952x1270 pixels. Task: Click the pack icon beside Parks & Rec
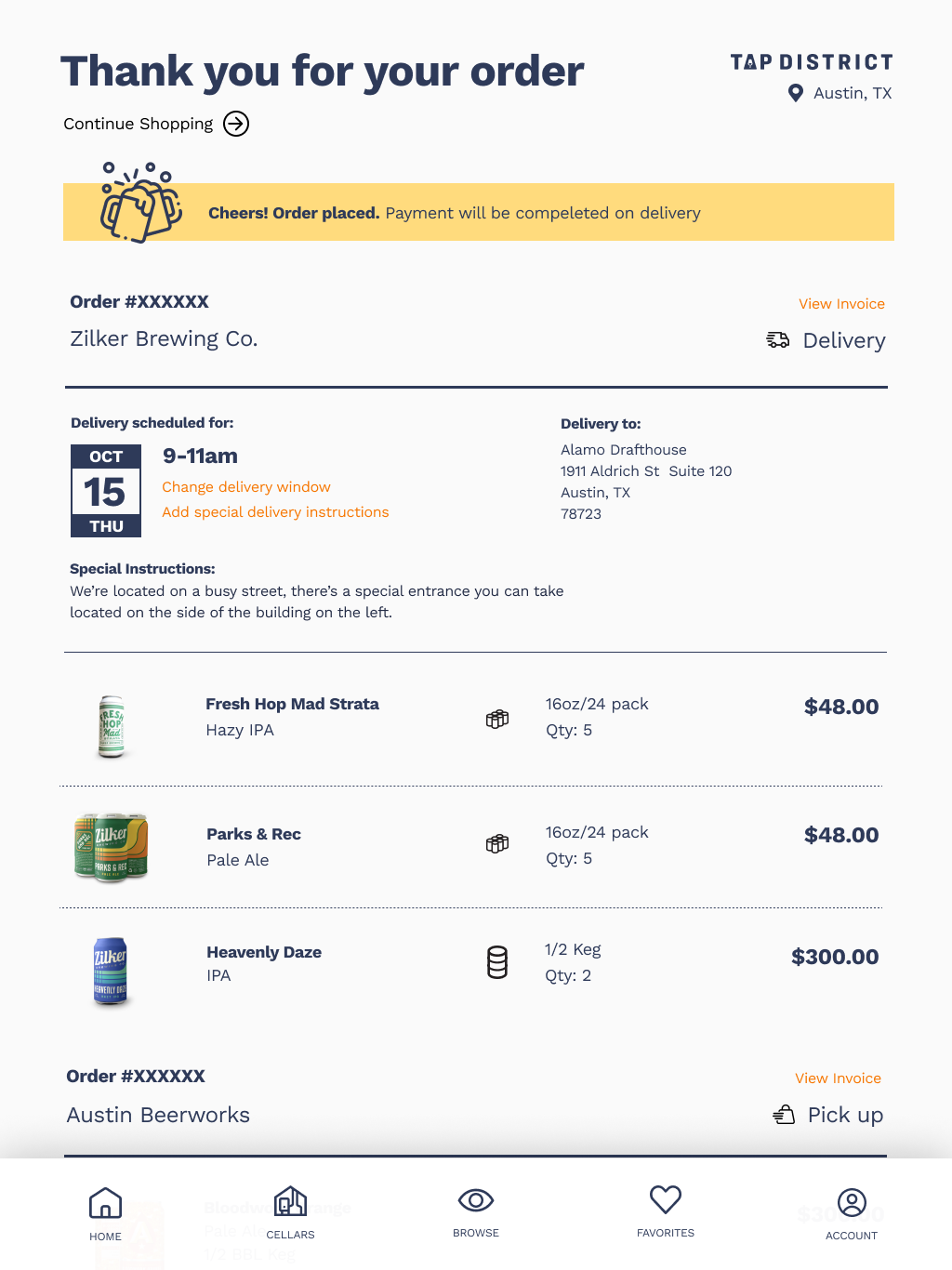coord(497,844)
